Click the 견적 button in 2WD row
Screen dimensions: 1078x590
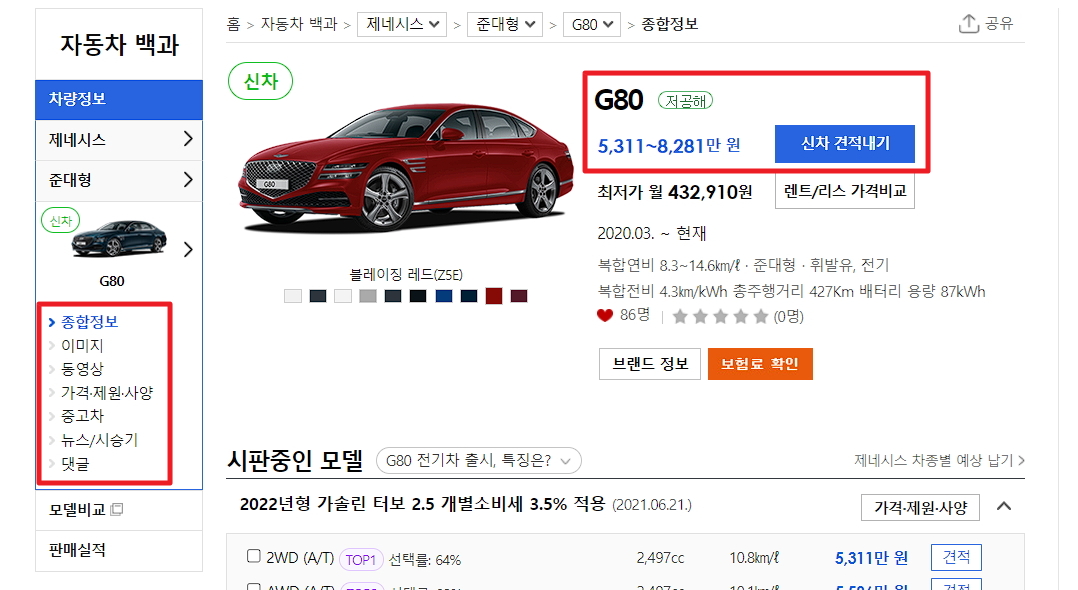tap(956, 557)
